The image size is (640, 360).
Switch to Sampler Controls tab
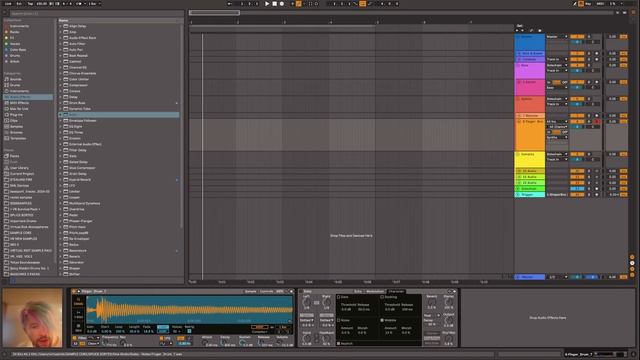(x=267, y=291)
